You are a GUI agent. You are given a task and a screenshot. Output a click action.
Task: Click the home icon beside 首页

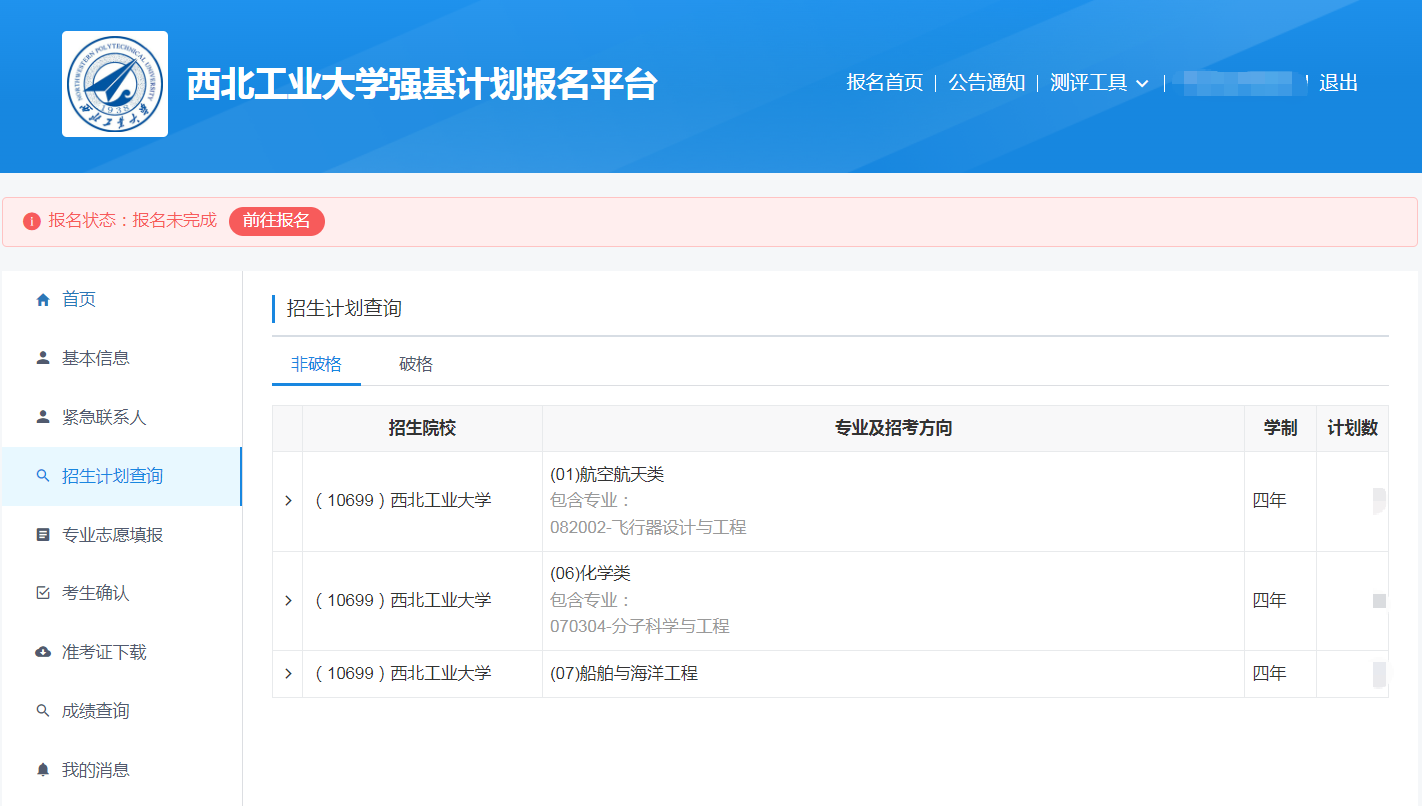(43, 300)
